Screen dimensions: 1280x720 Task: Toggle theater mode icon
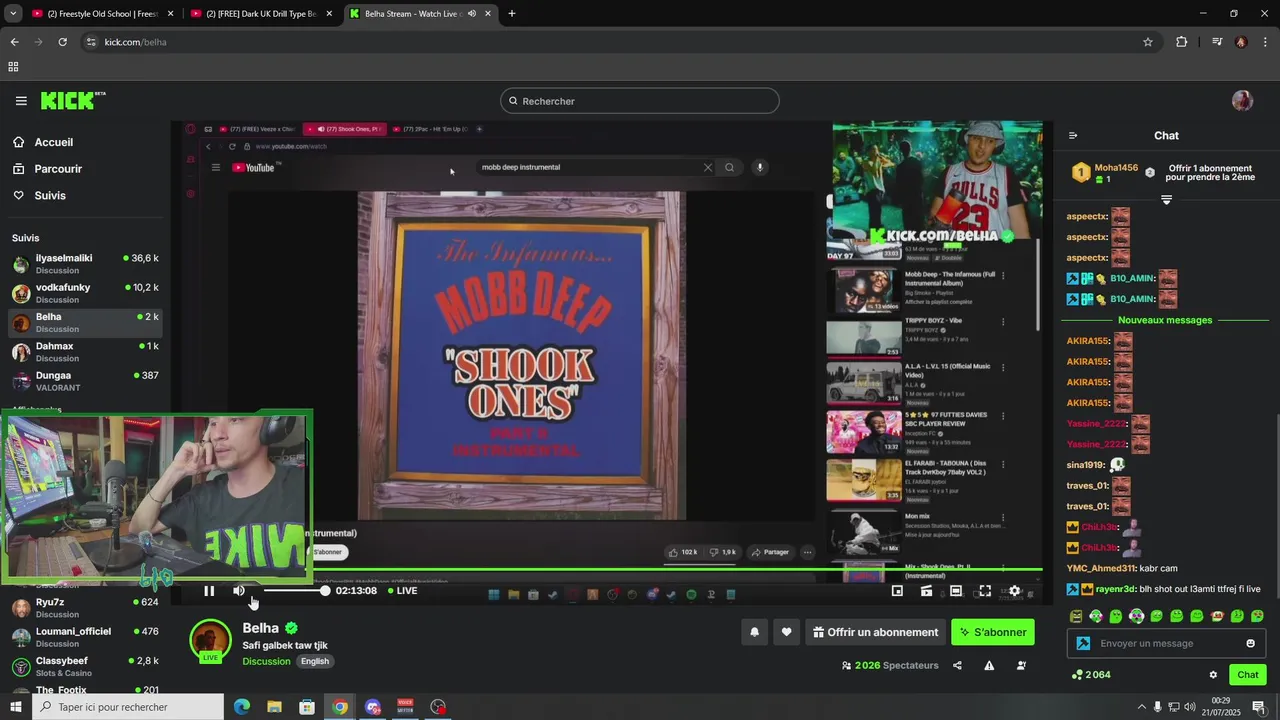[x=956, y=591]
